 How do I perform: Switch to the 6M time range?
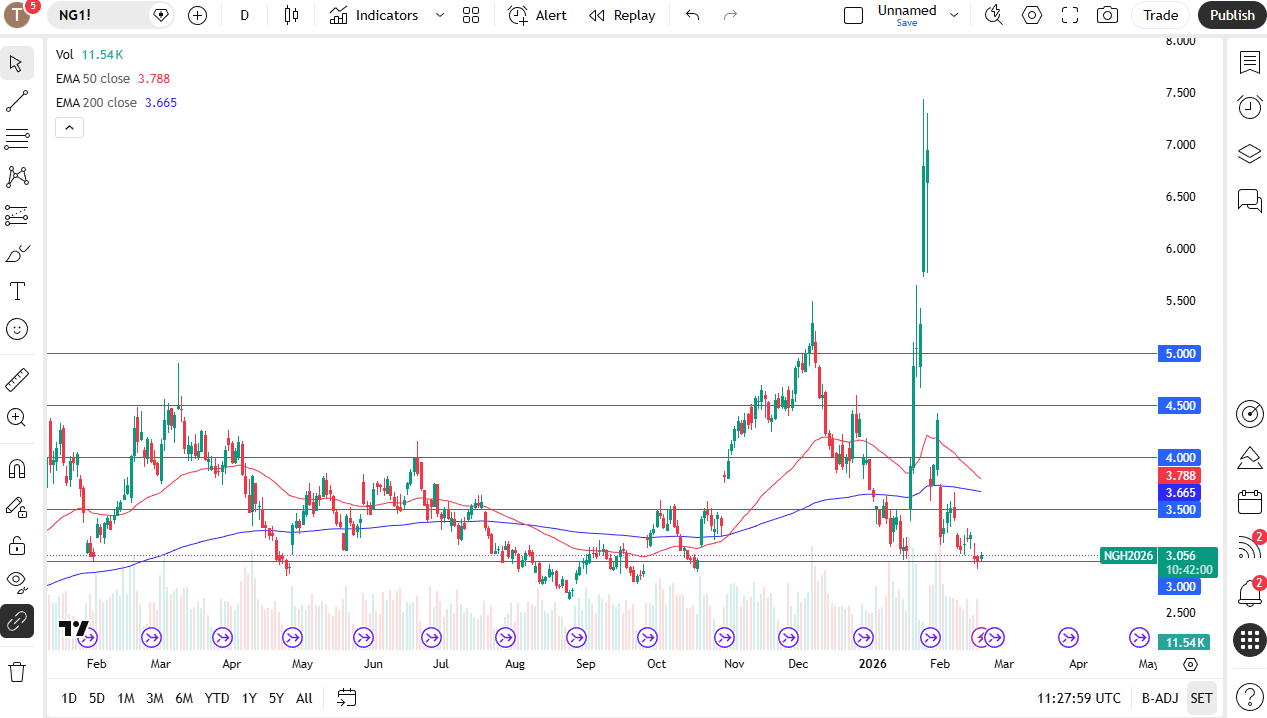pos(184,698)
